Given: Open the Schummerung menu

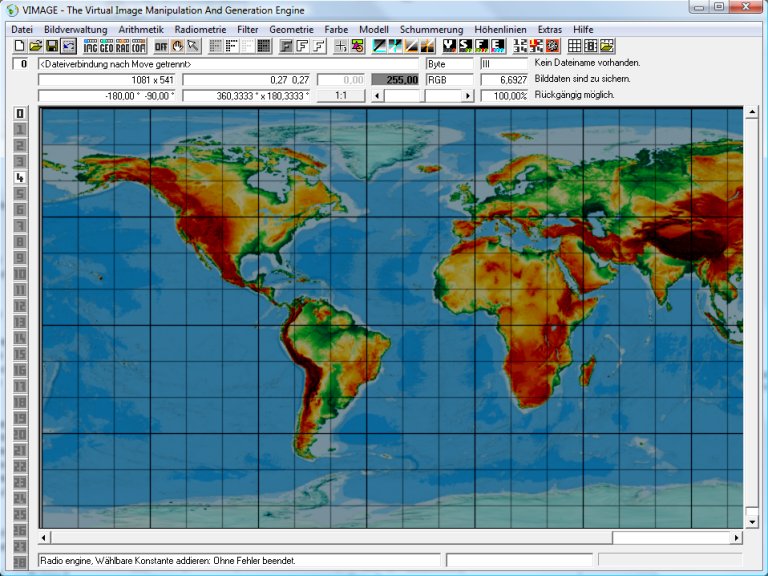Looking at the screenshot, I should (x=431, y=30).
